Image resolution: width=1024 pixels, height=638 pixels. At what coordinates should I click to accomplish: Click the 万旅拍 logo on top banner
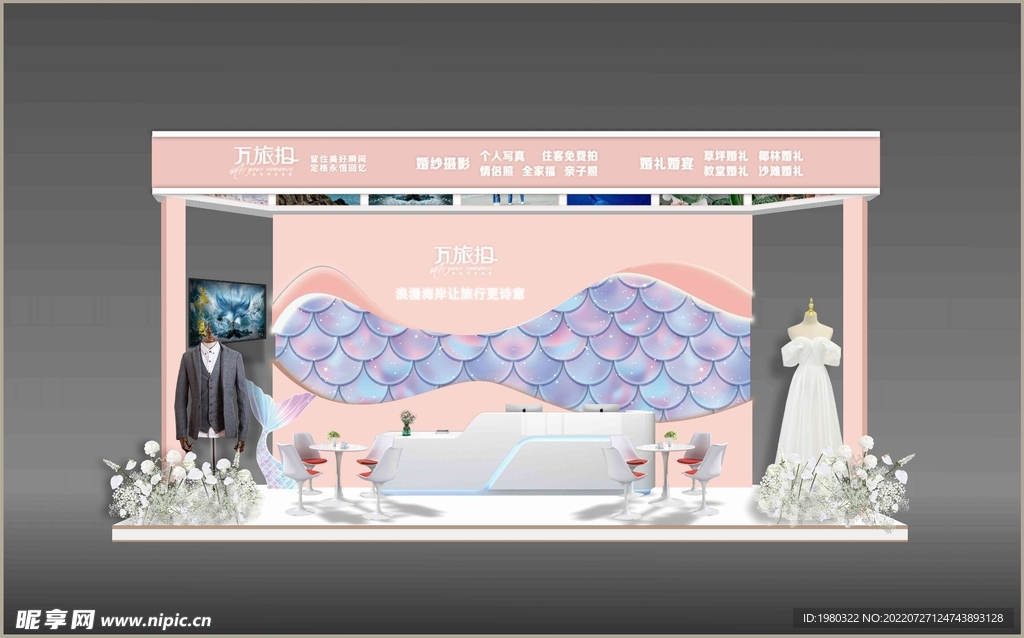pyautogui.click(x=254, y=159)
